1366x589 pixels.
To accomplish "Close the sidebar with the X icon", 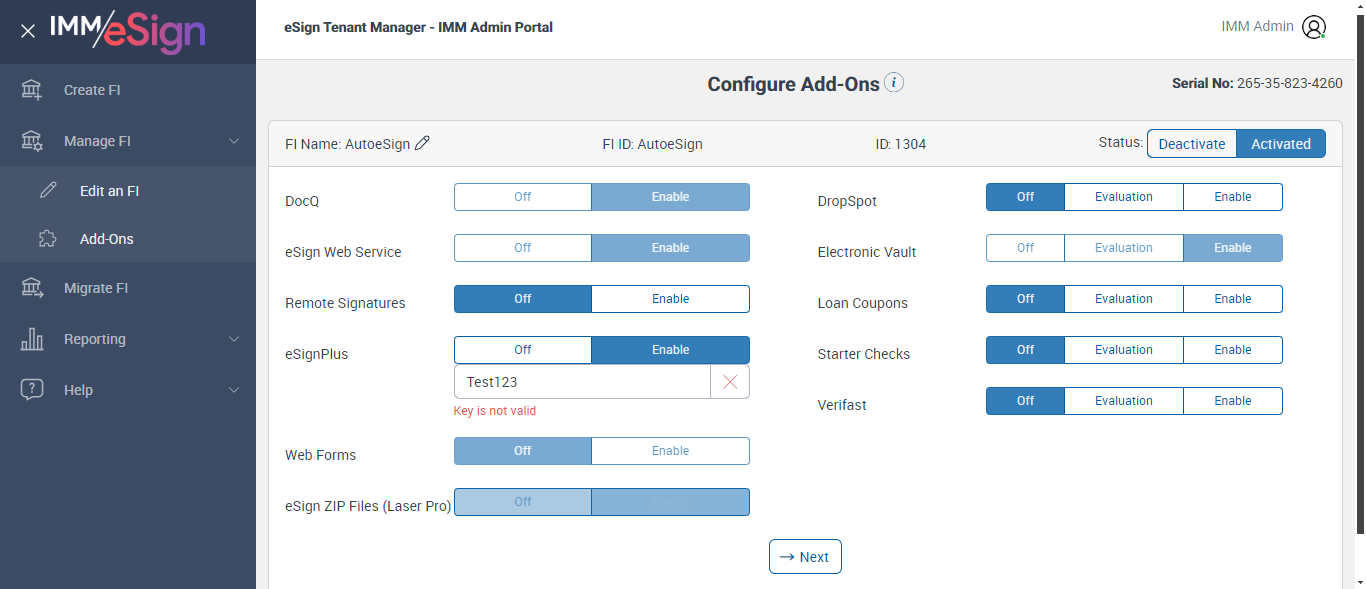I will click(x=28, y=31).
